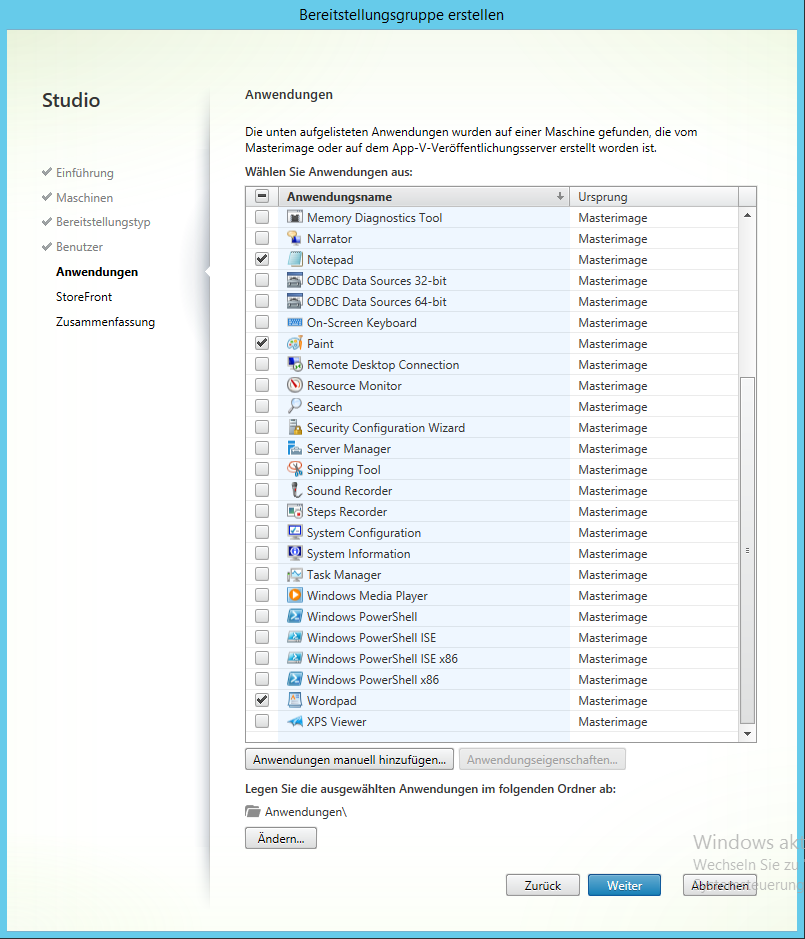The height and width of the screenshot is (939, 805).
Task: Check the XPS Viewer checkbox
Action: (x=262, y=722)
